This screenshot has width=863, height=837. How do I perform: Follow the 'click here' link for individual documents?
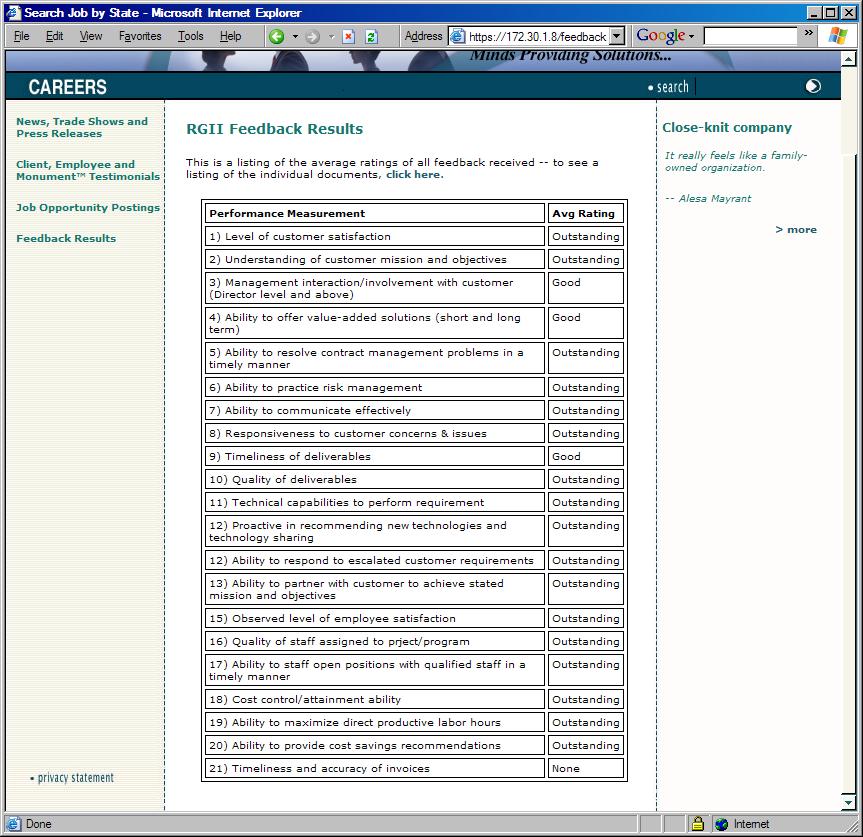point(414,175)
